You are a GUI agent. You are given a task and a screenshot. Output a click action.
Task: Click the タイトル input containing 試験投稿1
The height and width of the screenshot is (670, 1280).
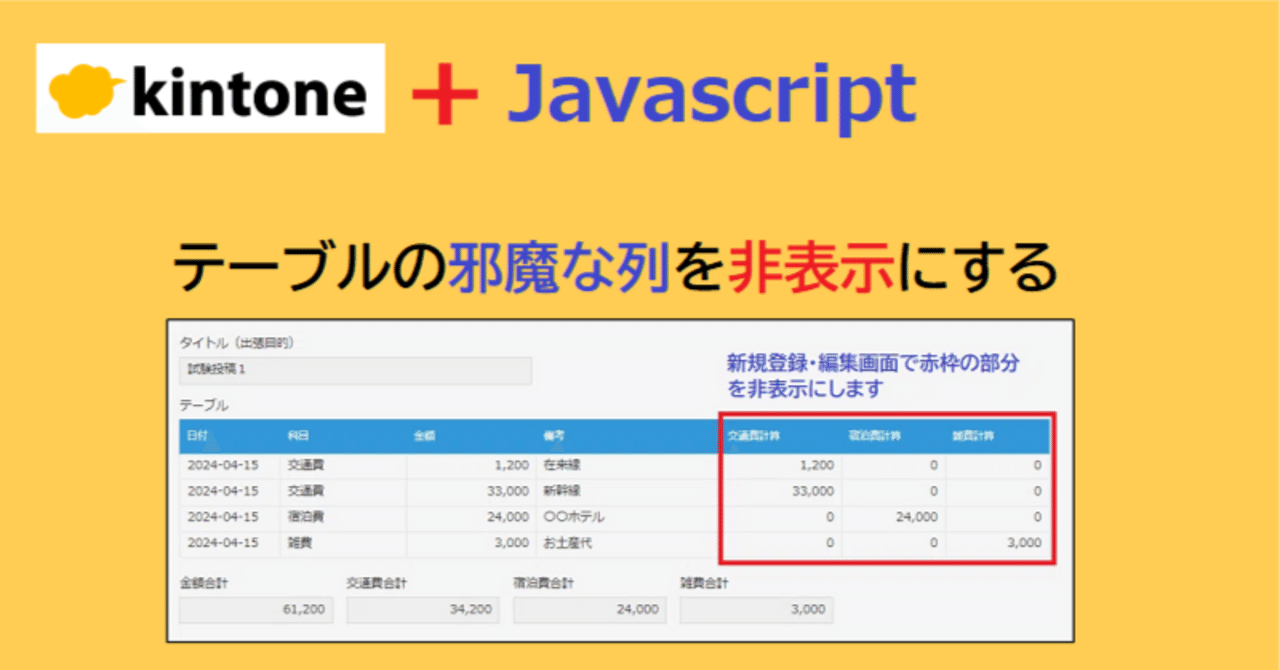click(355, 371)
